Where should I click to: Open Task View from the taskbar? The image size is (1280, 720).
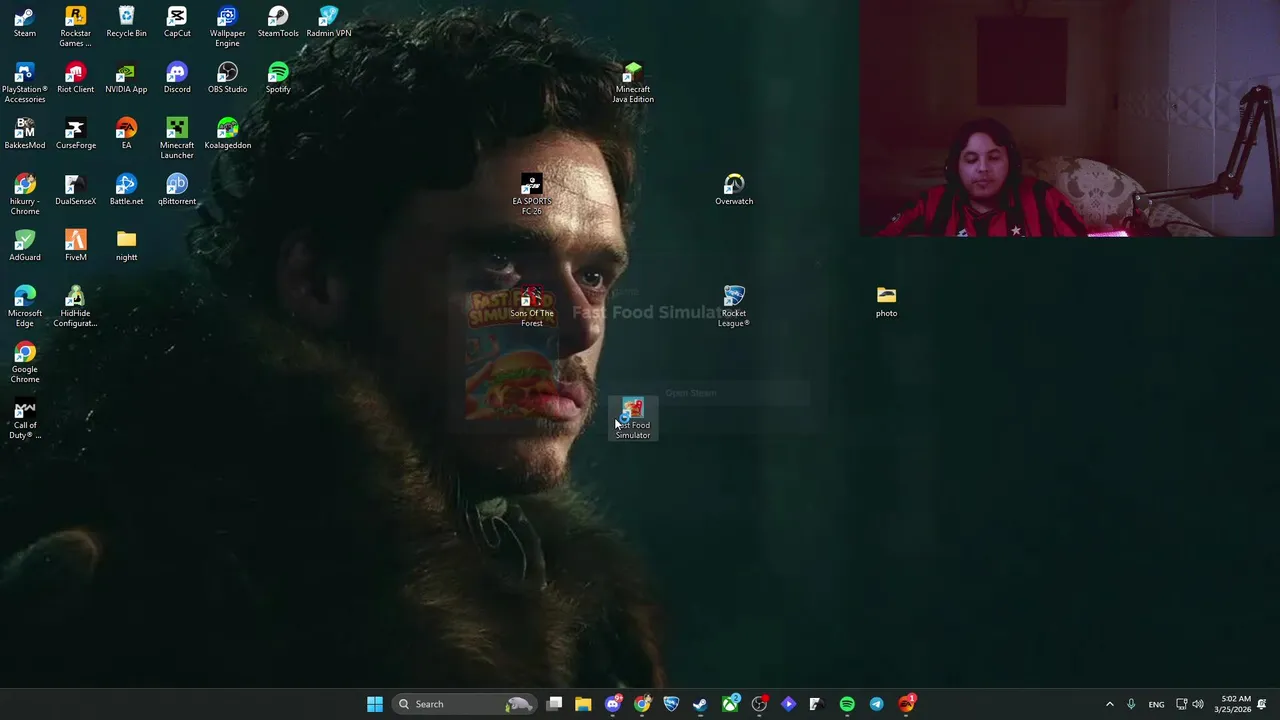(x=555, y=704)
